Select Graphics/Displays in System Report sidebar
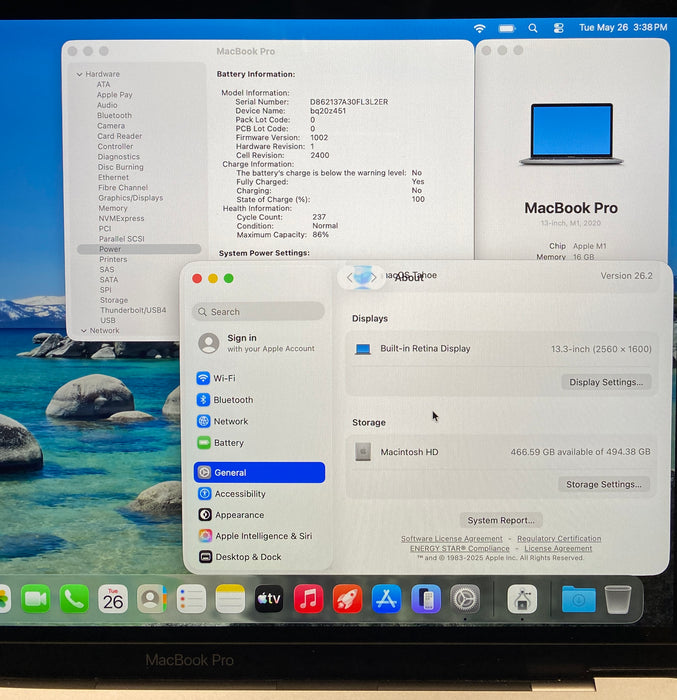This screenshot has height=700, width=677. point(130,198)
